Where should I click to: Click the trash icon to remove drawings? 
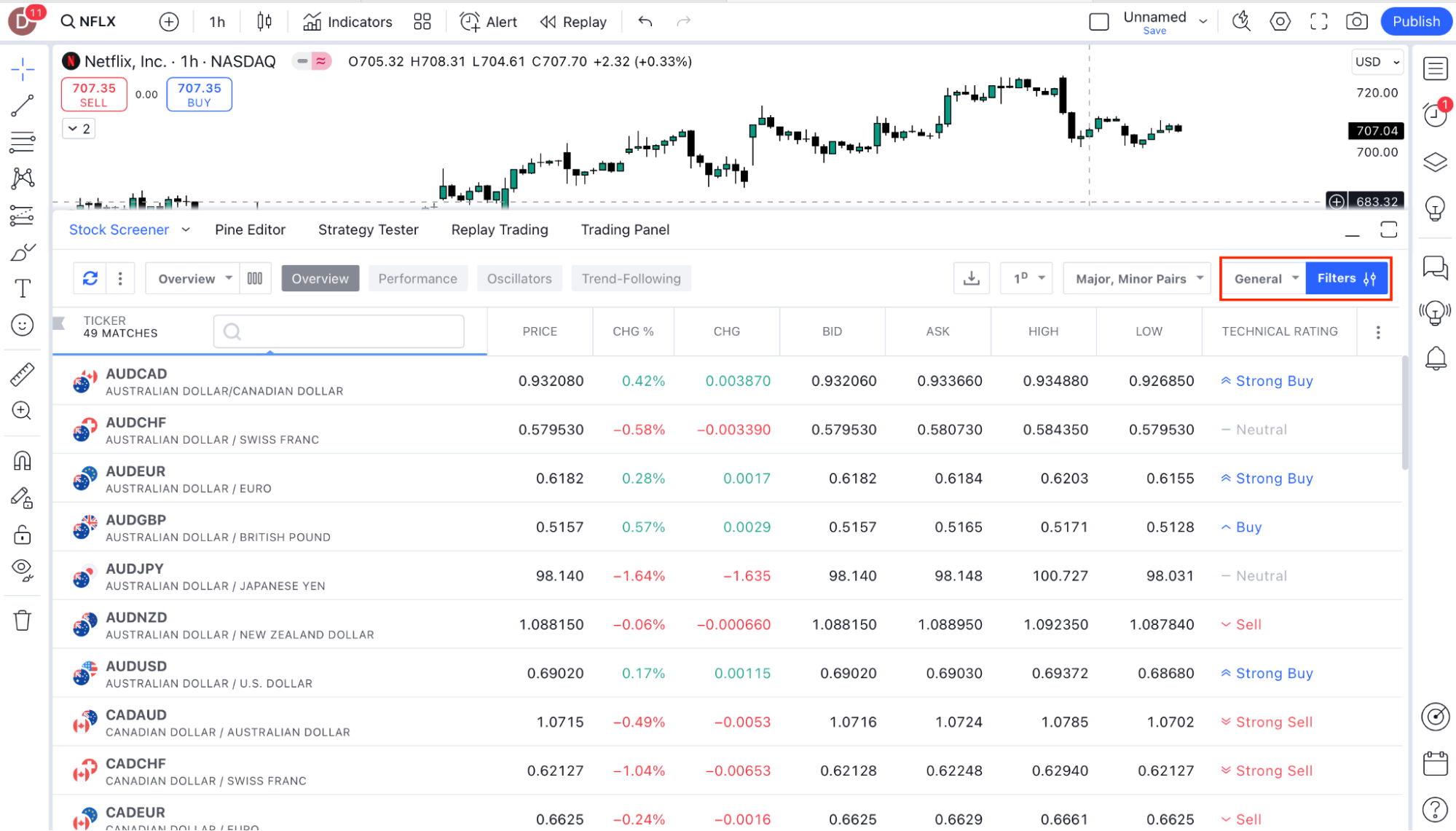pos(23,621)
